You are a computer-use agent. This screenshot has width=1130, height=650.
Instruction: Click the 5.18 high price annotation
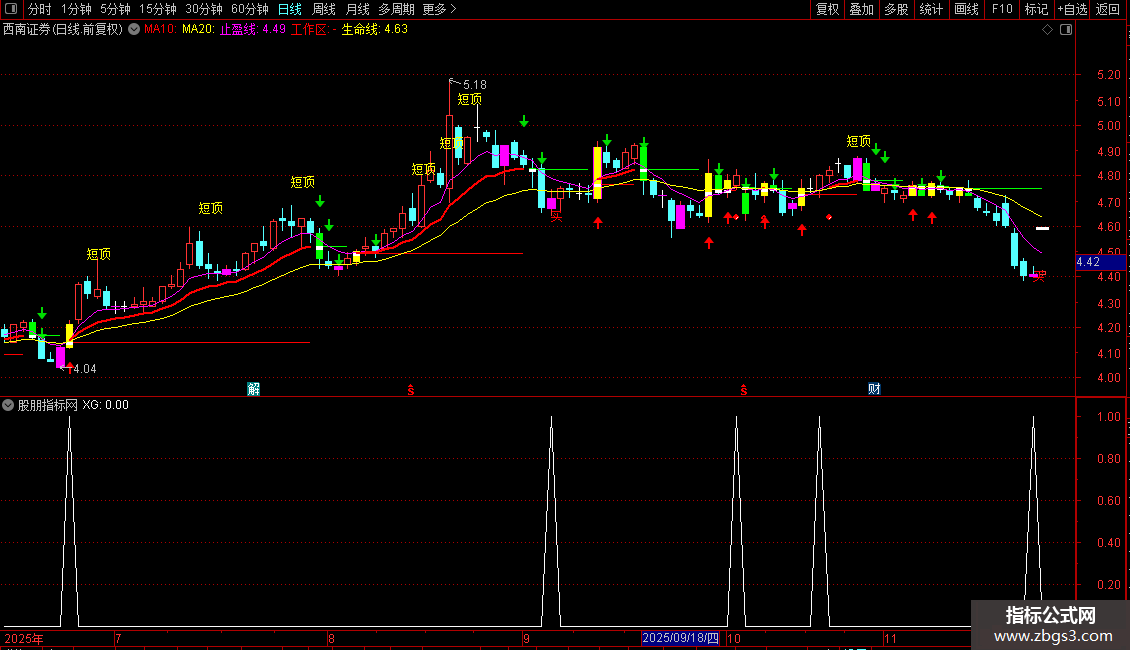[x=475, y=85]
